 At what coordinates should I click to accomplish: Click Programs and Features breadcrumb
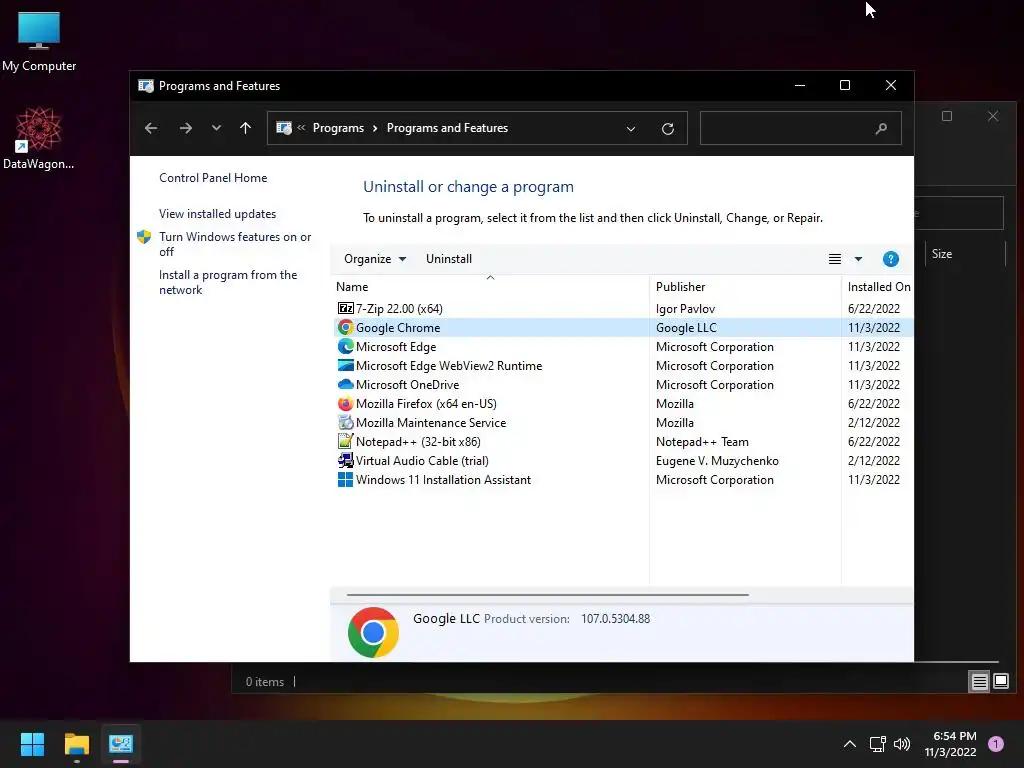[447, 128]
